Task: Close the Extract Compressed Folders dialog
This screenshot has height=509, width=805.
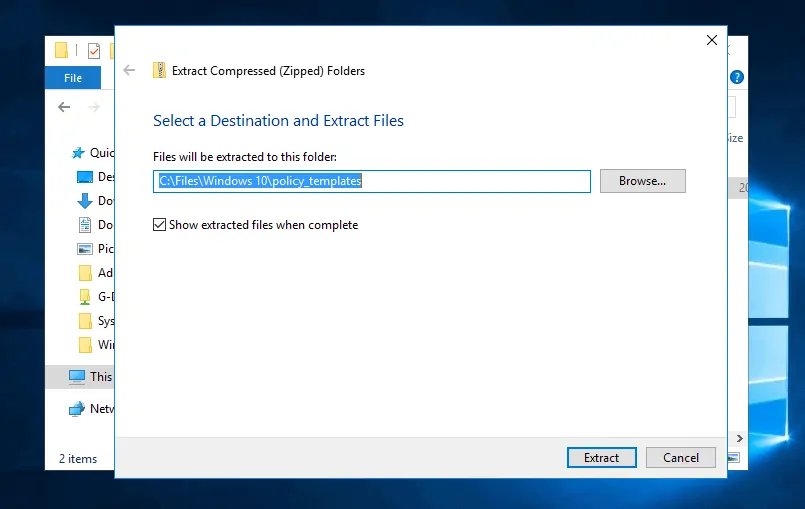Action: coord(712,40)
